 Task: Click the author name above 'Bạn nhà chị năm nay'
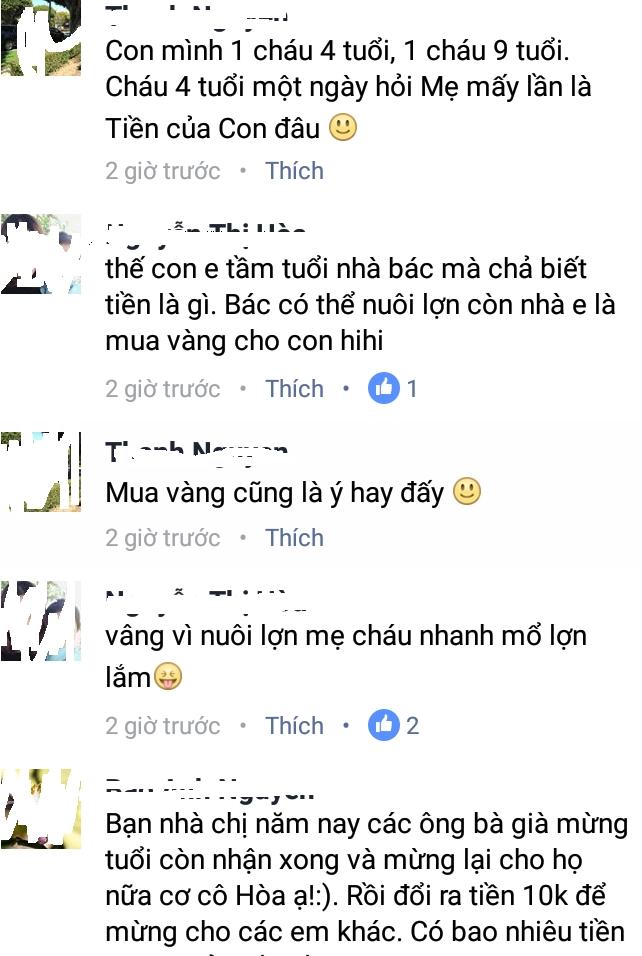click(210, 789)
